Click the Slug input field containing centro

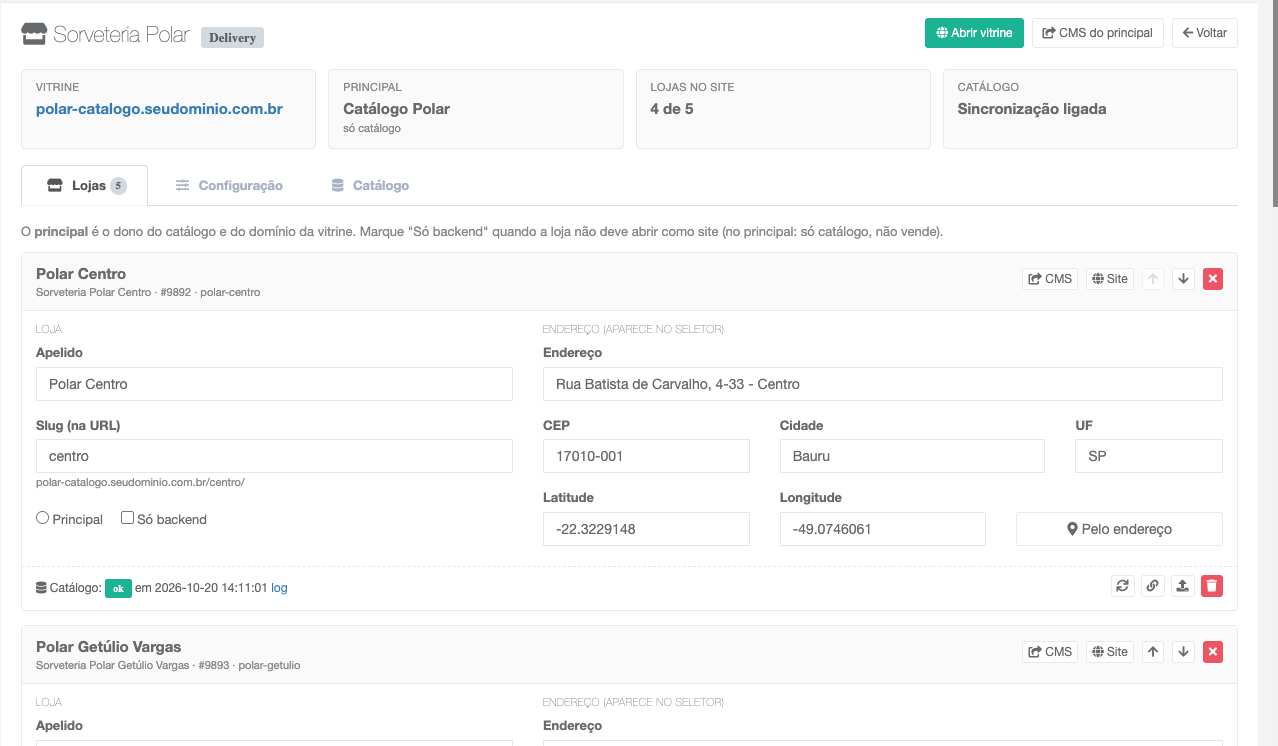(x=274, y=456)
